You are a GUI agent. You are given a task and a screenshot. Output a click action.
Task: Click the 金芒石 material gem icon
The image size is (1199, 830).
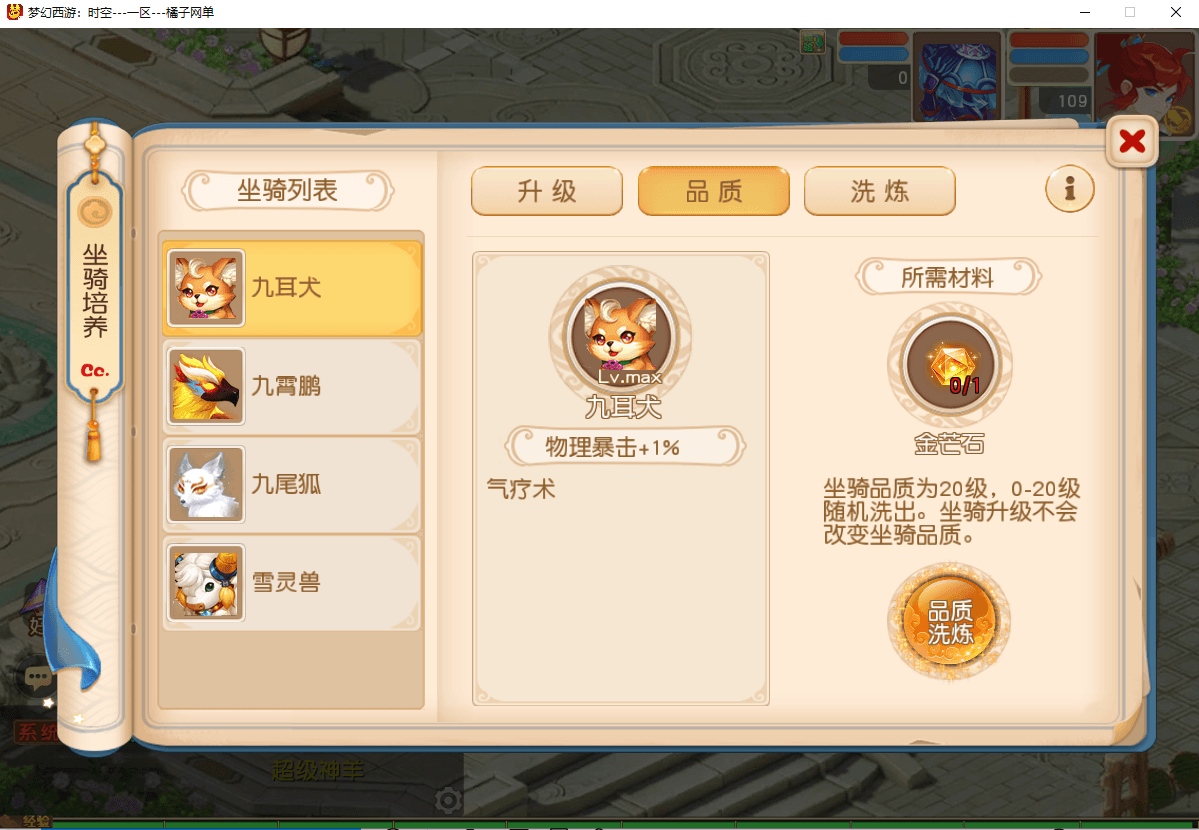[950, 366]
